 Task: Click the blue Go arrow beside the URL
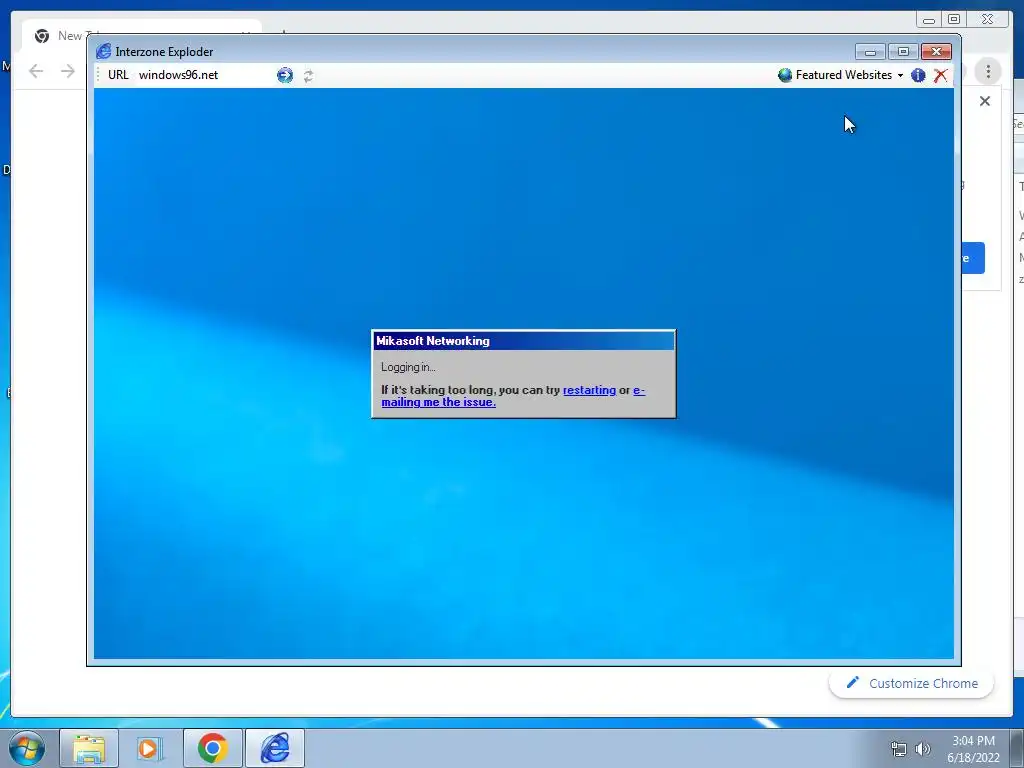click(285, 75)
